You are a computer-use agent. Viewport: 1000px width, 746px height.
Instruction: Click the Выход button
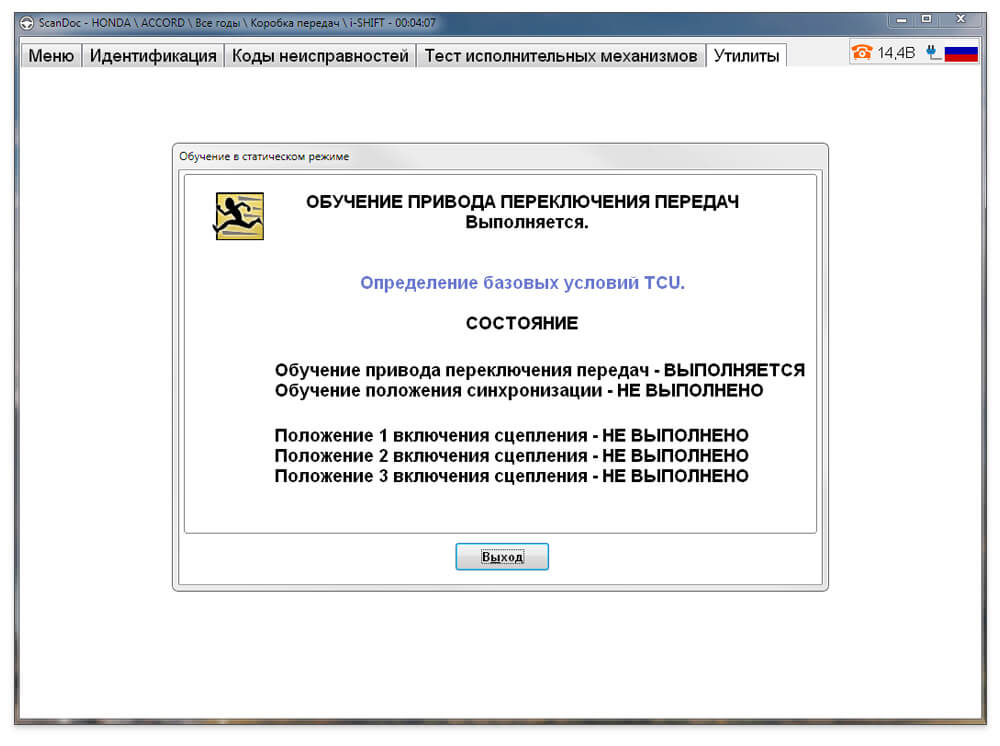[502, 557]
